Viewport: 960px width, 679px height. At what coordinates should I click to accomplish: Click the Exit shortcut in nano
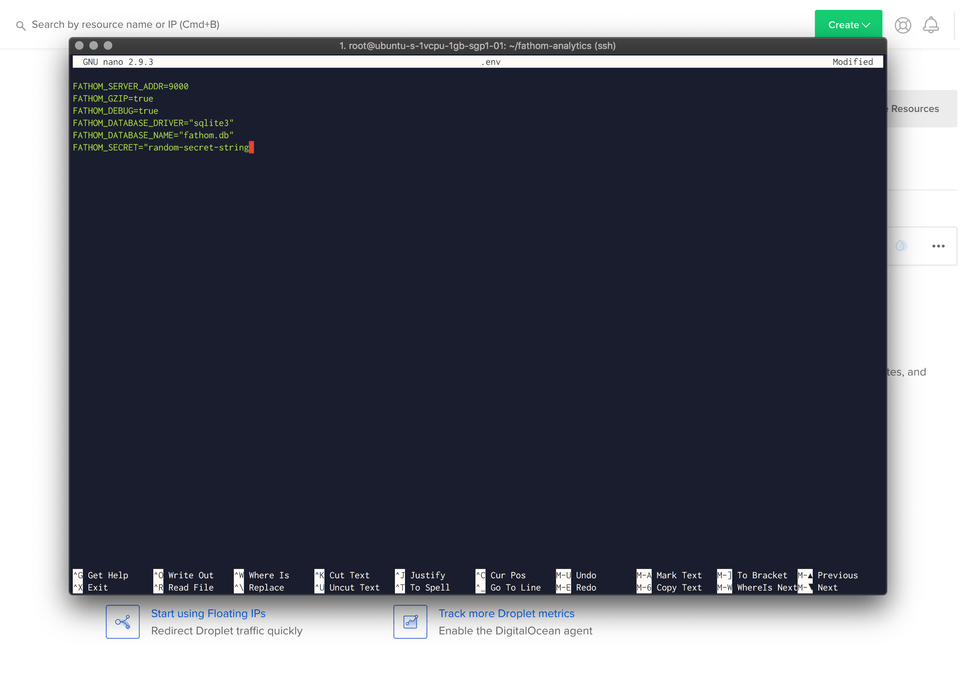[x=91, y=588]
